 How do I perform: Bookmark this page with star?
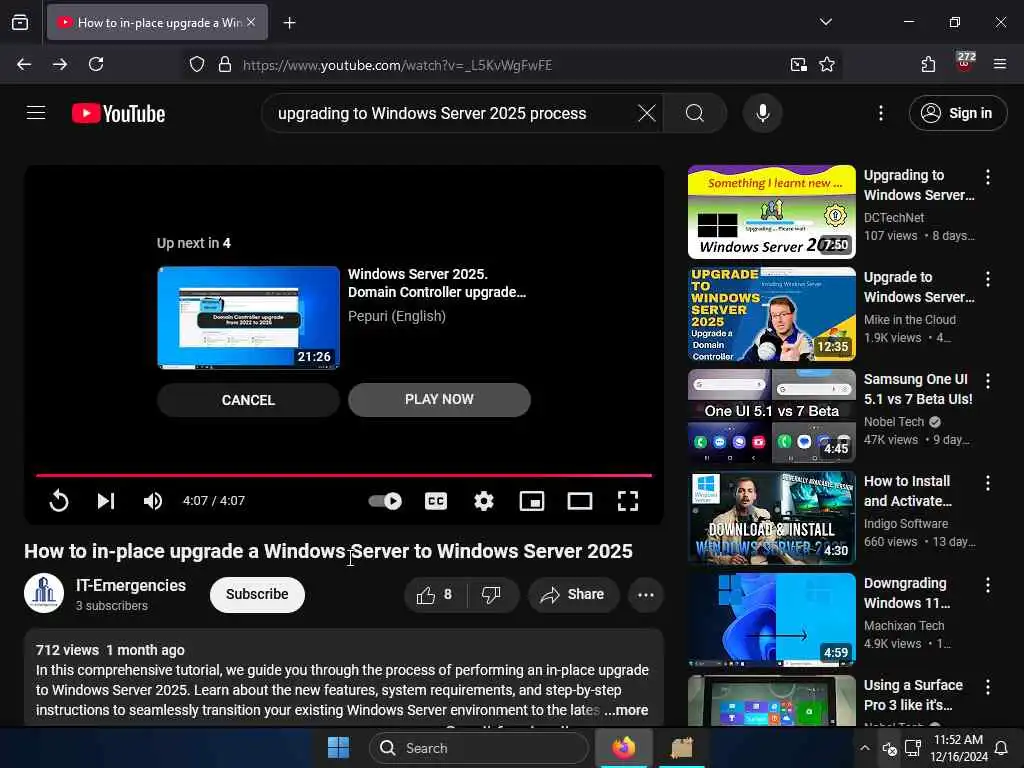pos(827,65)
